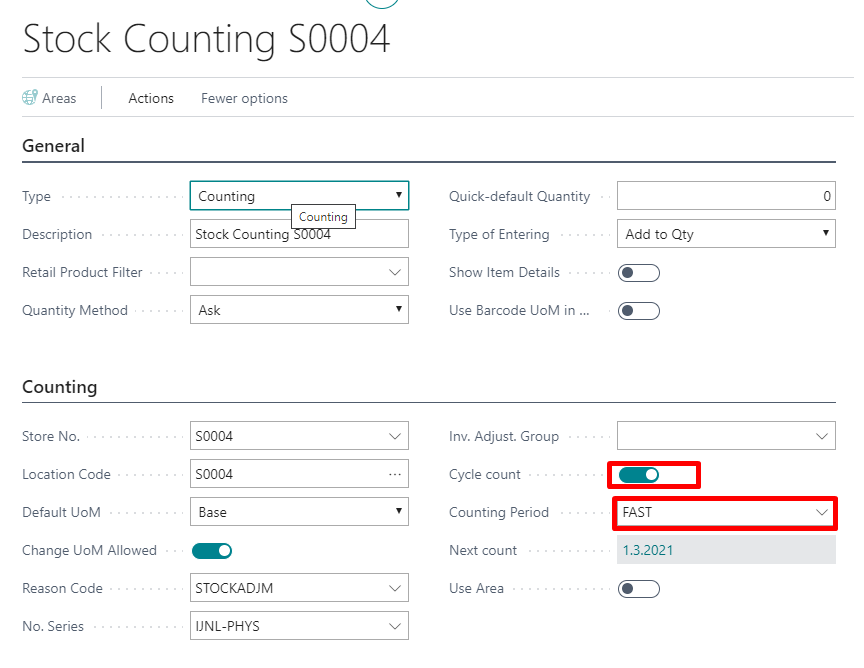This screenshot has width=864, height=668.
Task: Collapse the General section heading
Action: (x=54, y=146)
